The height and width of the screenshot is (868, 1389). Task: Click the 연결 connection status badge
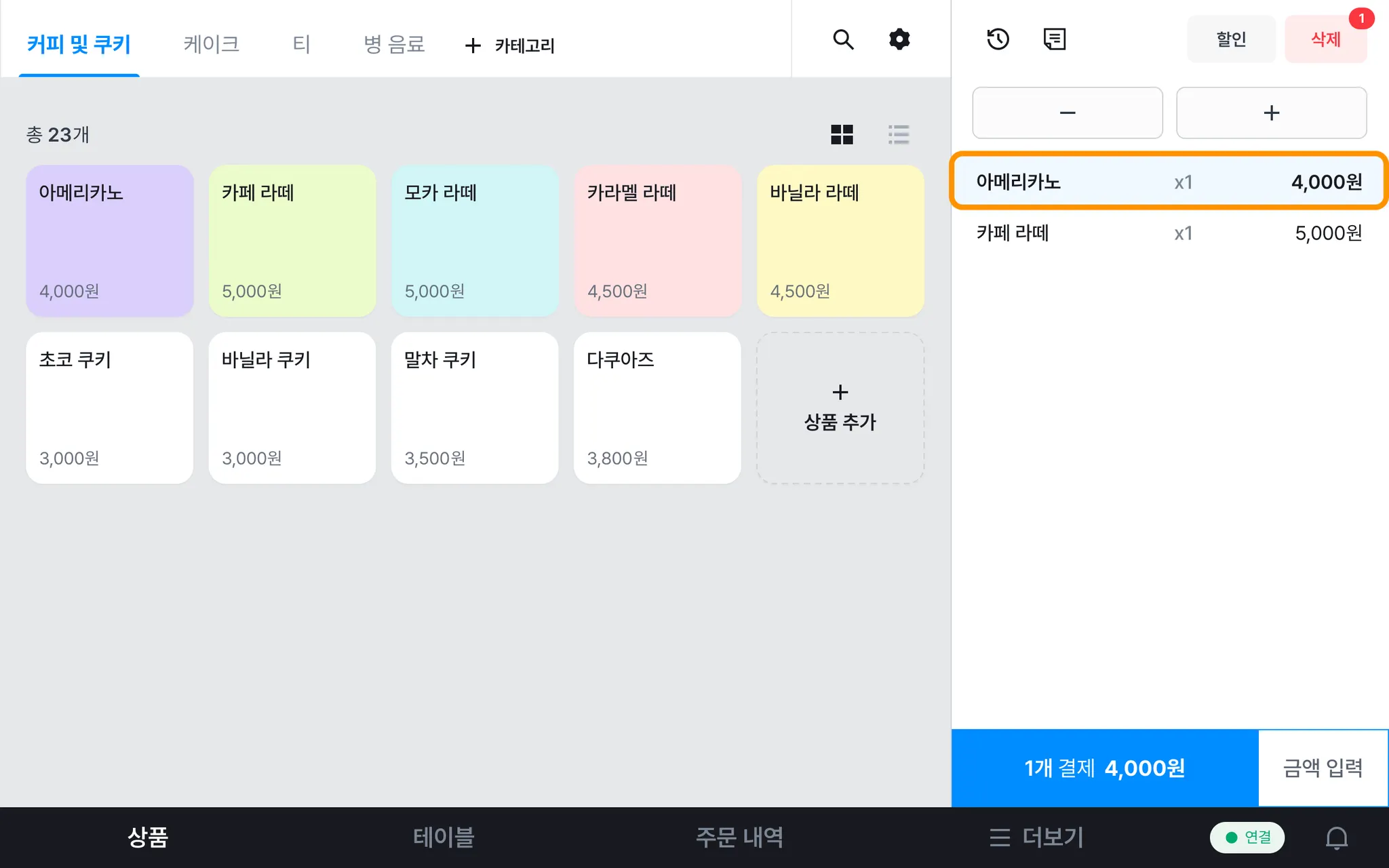1247,837
